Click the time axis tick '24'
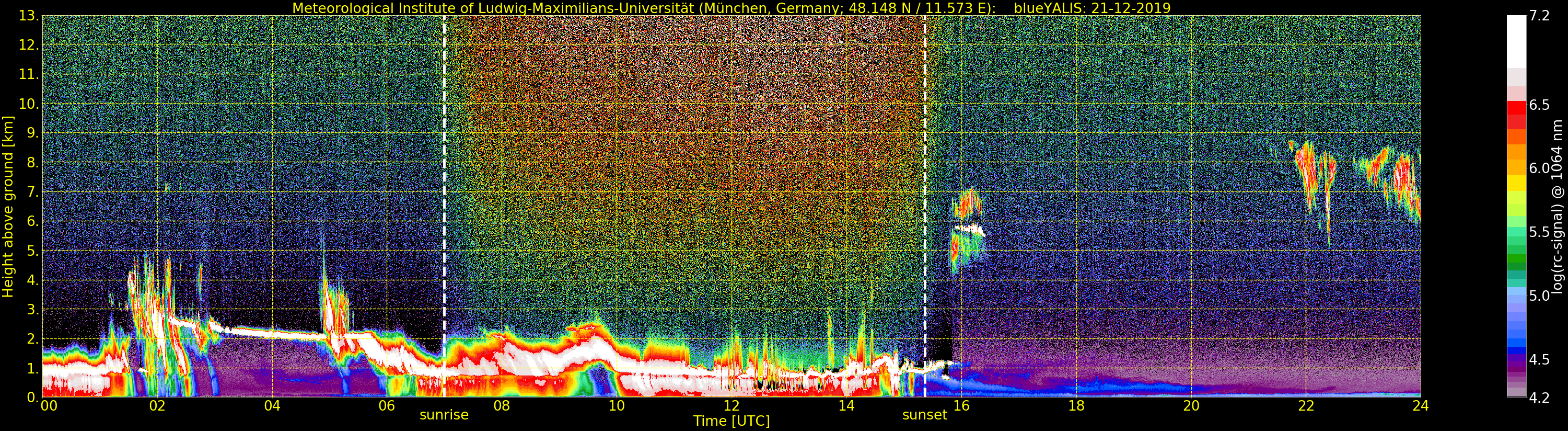The width and height of the screenshot is (1568, 431). point(1420,405)
